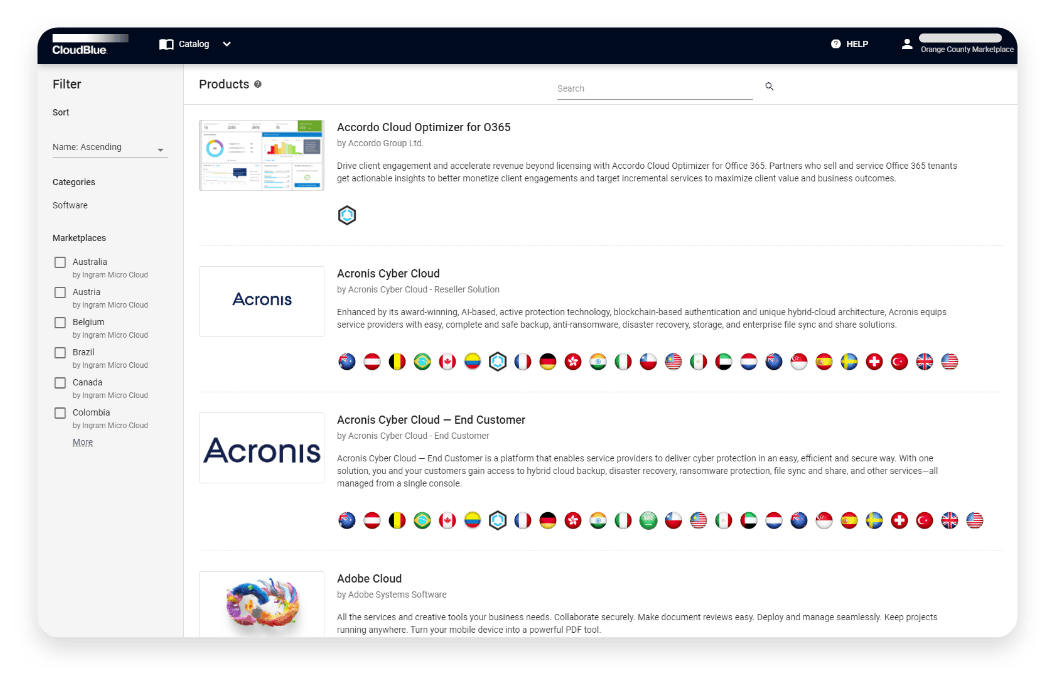Open the Adobe Cloud thumbnail image

click(x=262, y=604)
